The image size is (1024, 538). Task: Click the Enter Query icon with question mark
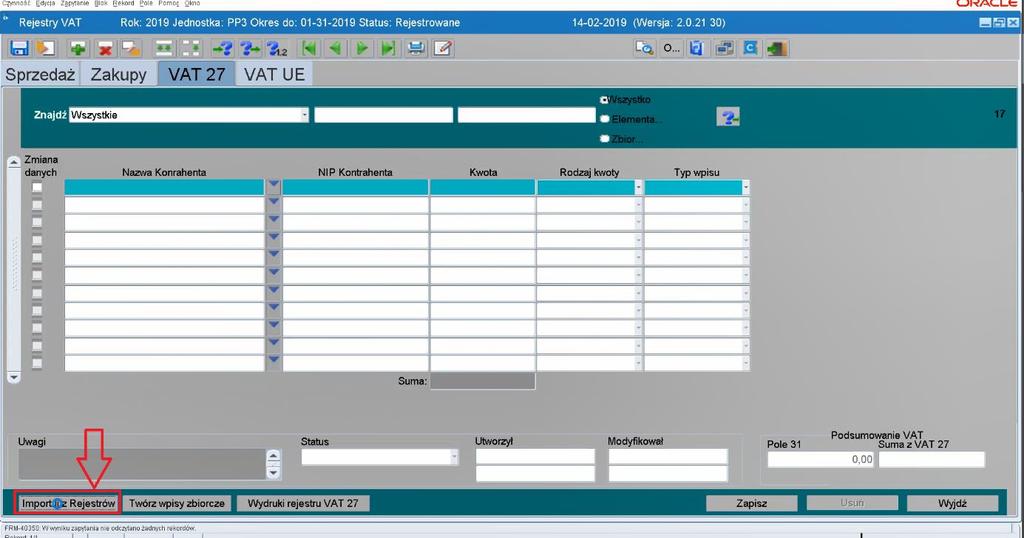[x=222, y=48]
